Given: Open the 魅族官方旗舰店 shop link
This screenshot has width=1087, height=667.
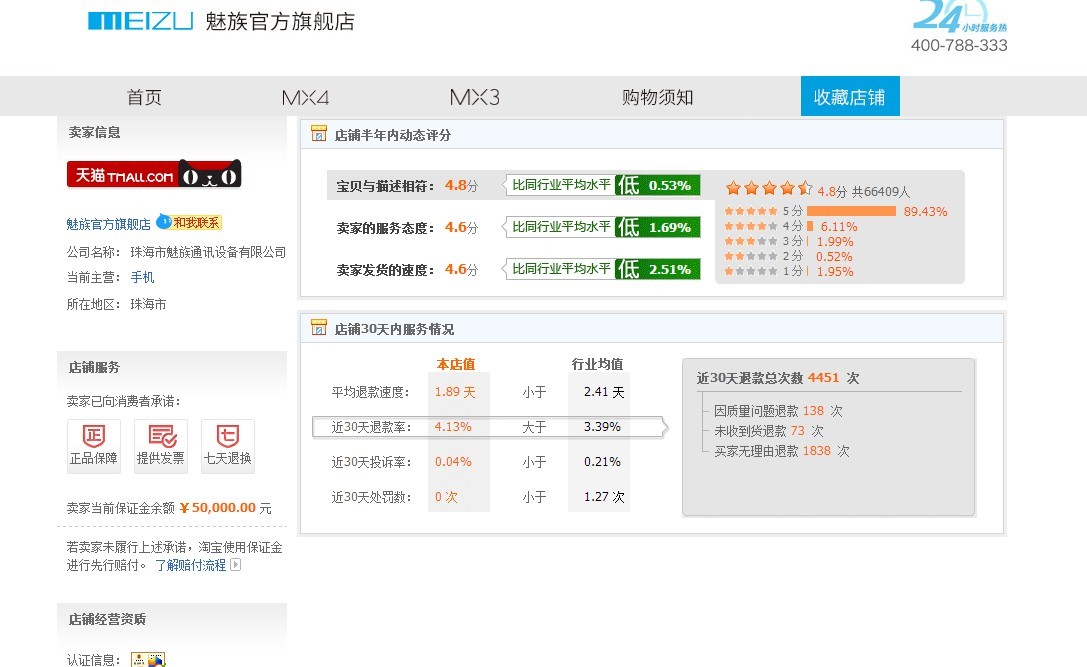Looking at the screenshot, I should coord(108,224).
